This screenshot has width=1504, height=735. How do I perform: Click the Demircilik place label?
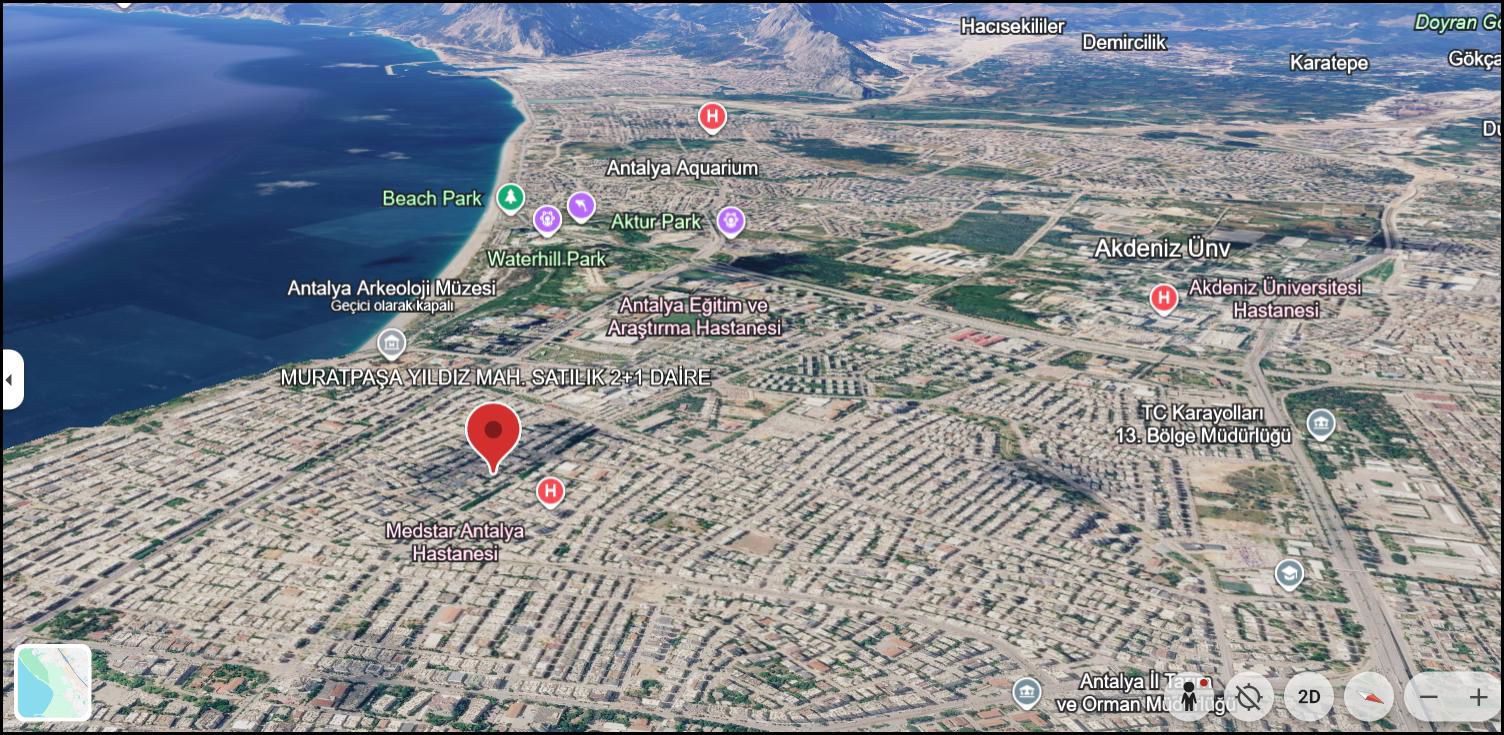pos(1125,42)
